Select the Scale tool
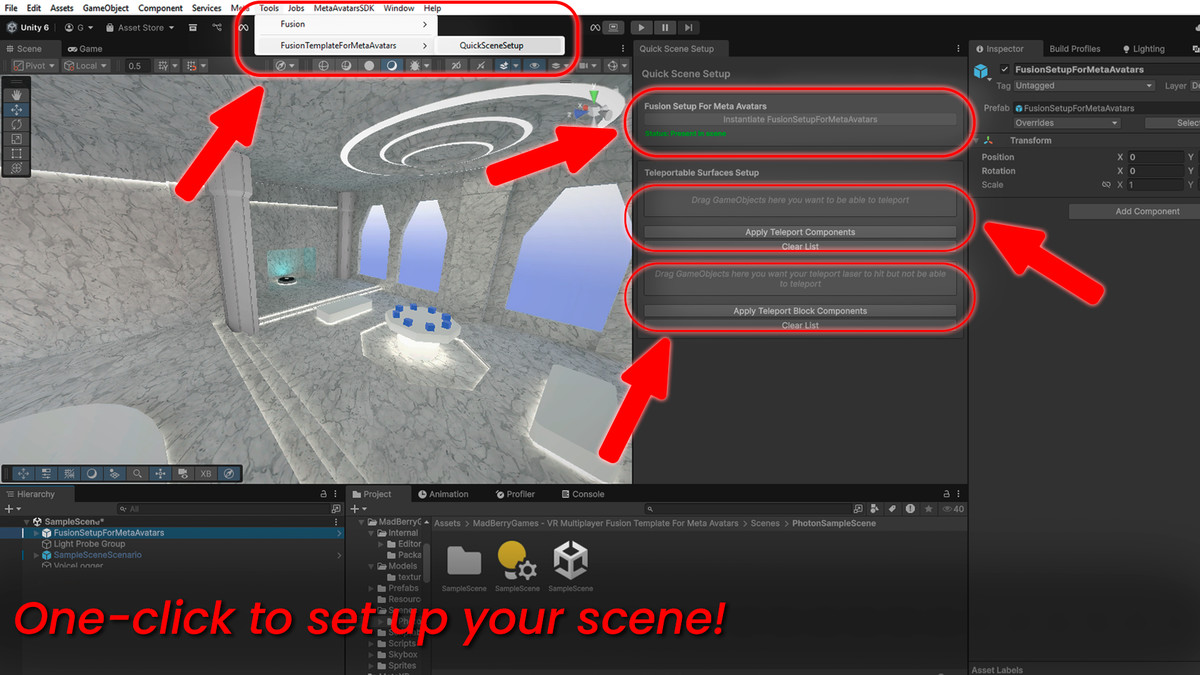The height and width of the screenshot is (675, 1200). point(16,139)
